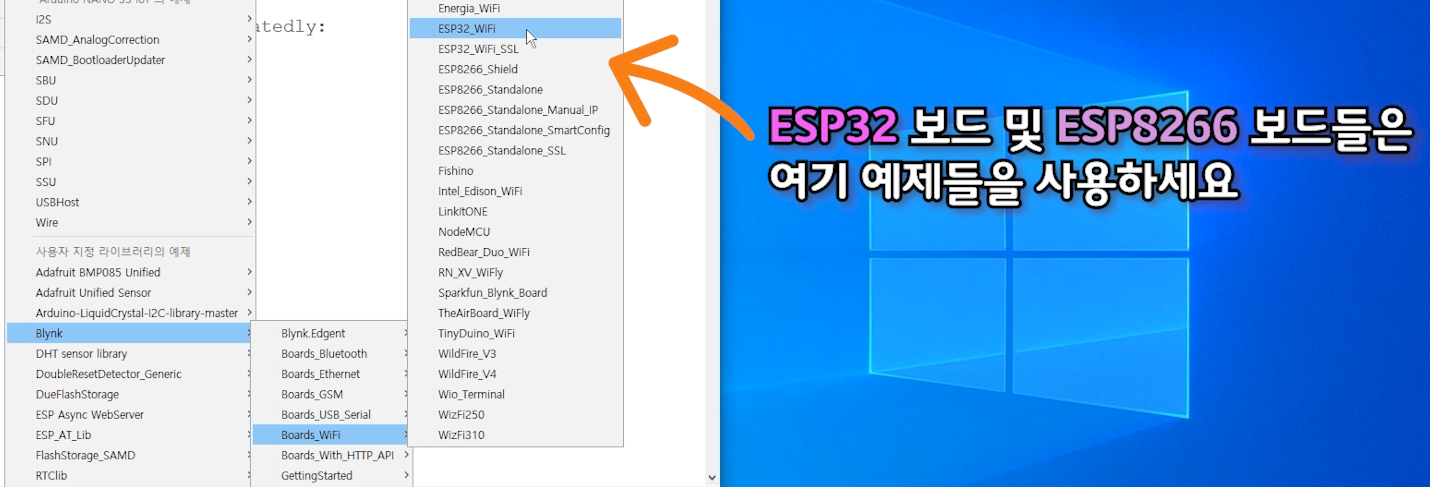Open Adafruit BMP085 Unified examples

(x=131, y=272)
